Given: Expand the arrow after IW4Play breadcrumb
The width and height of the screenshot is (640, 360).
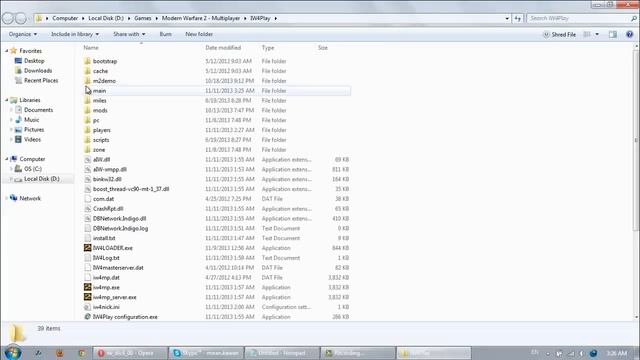Looking at the screenshot, I should tap(276, 18).
